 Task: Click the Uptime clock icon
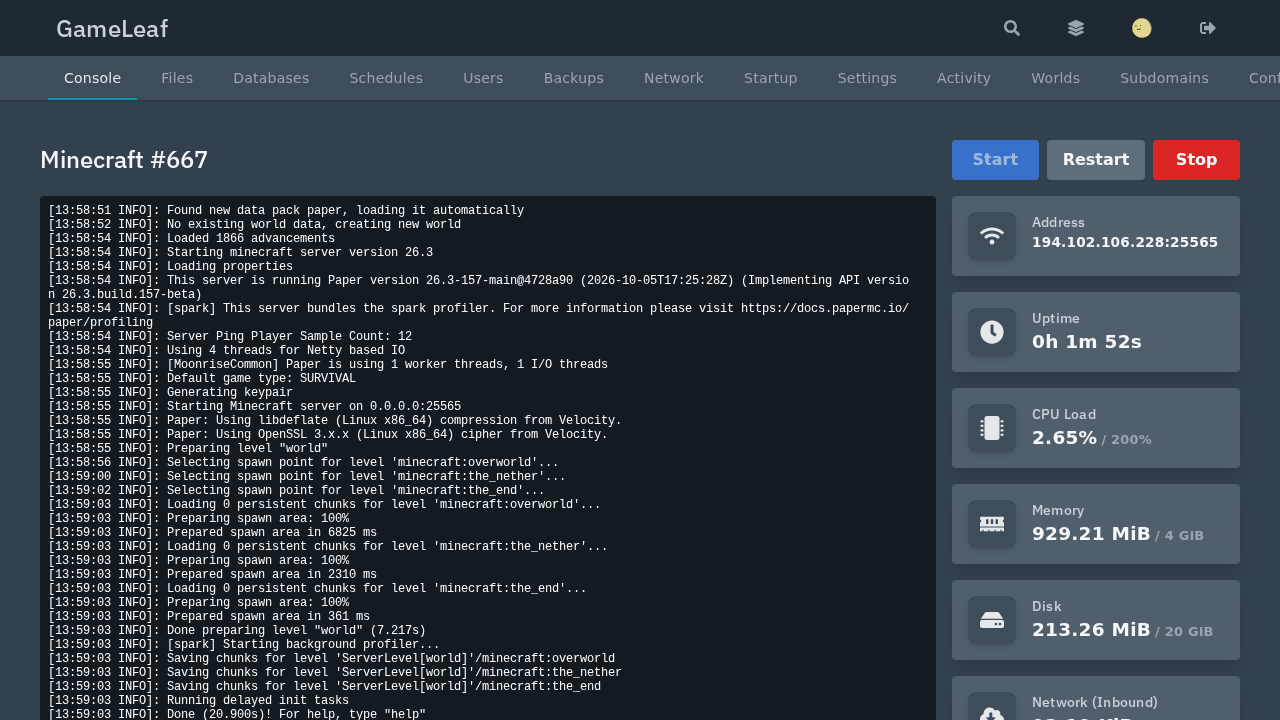992,332
